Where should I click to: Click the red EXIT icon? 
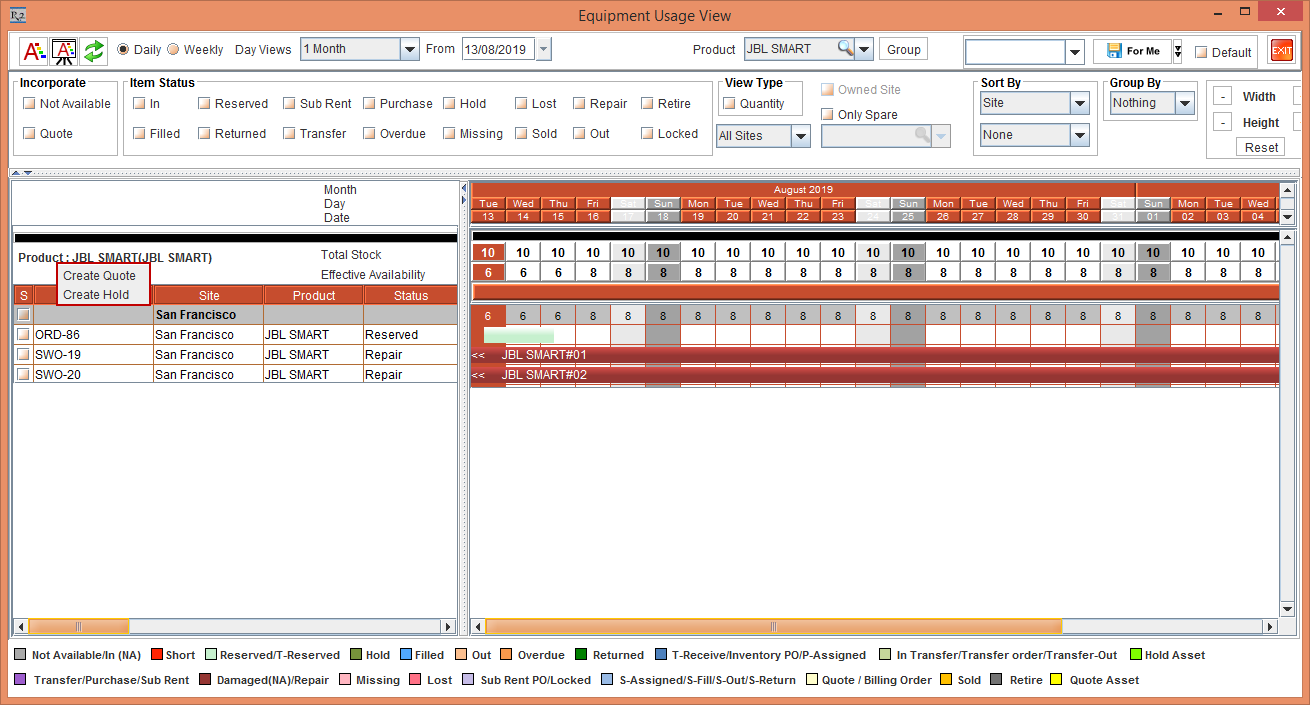1281,50
